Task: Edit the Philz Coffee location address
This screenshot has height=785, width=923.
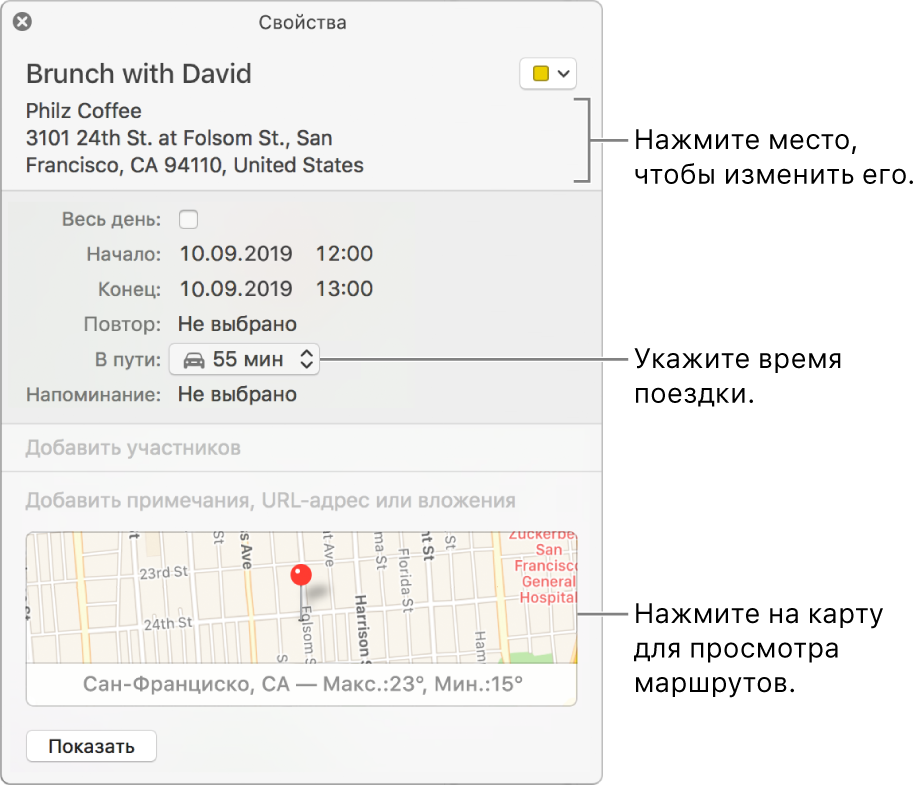Action: pos(194,138)
